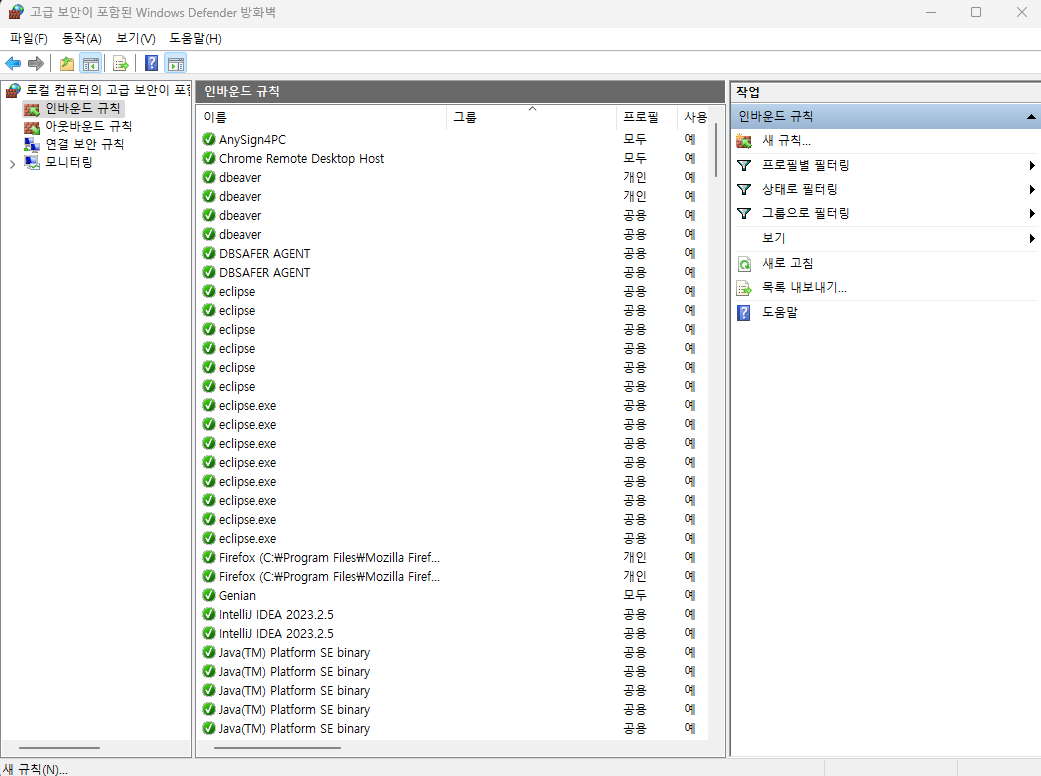Open the 동작(A) menu

(82, 39)
